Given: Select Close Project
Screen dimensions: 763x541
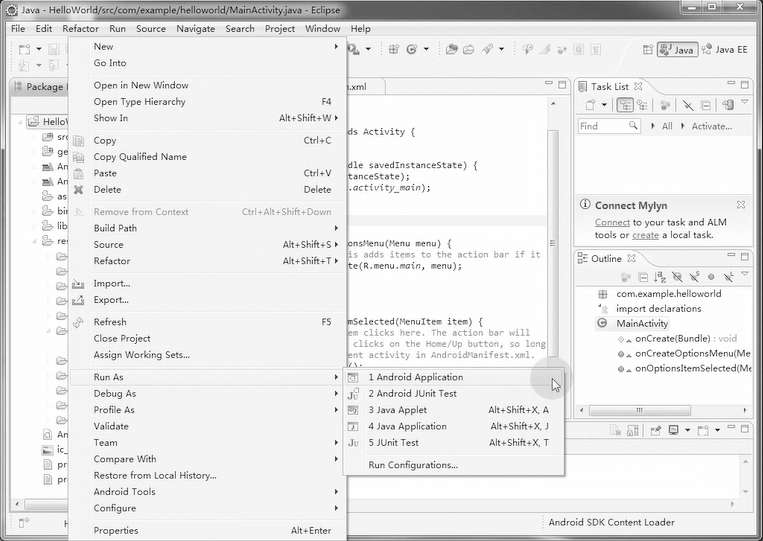Looking at the screenshot, I should pyautogui.click(x=207, y=339).
